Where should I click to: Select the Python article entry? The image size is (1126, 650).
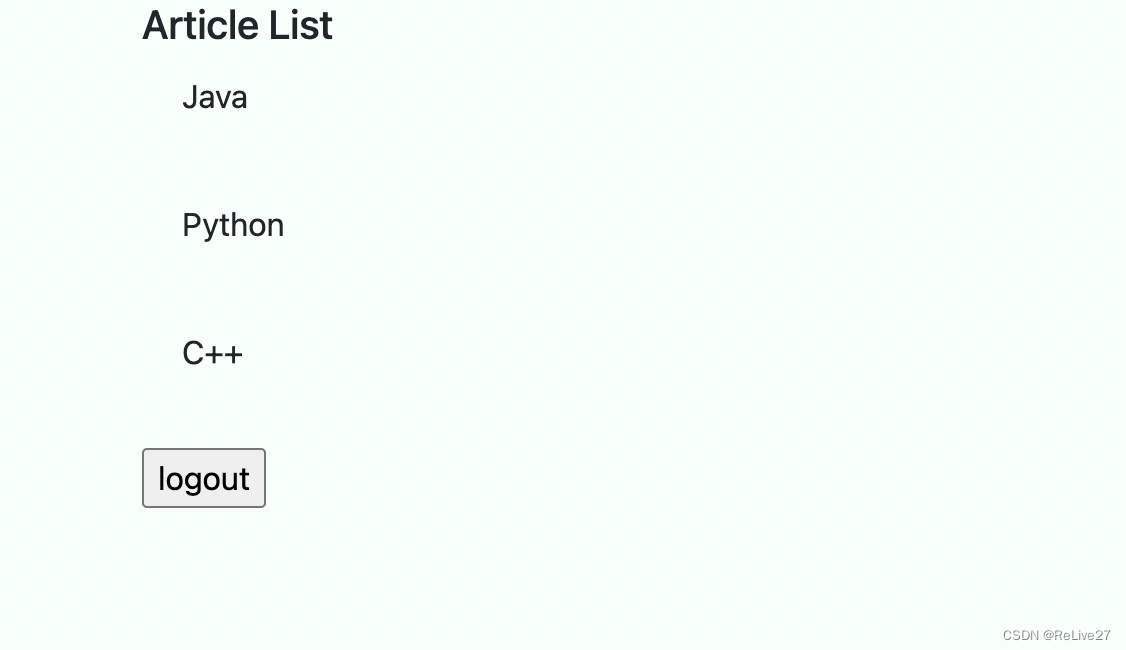coord(233,225)
